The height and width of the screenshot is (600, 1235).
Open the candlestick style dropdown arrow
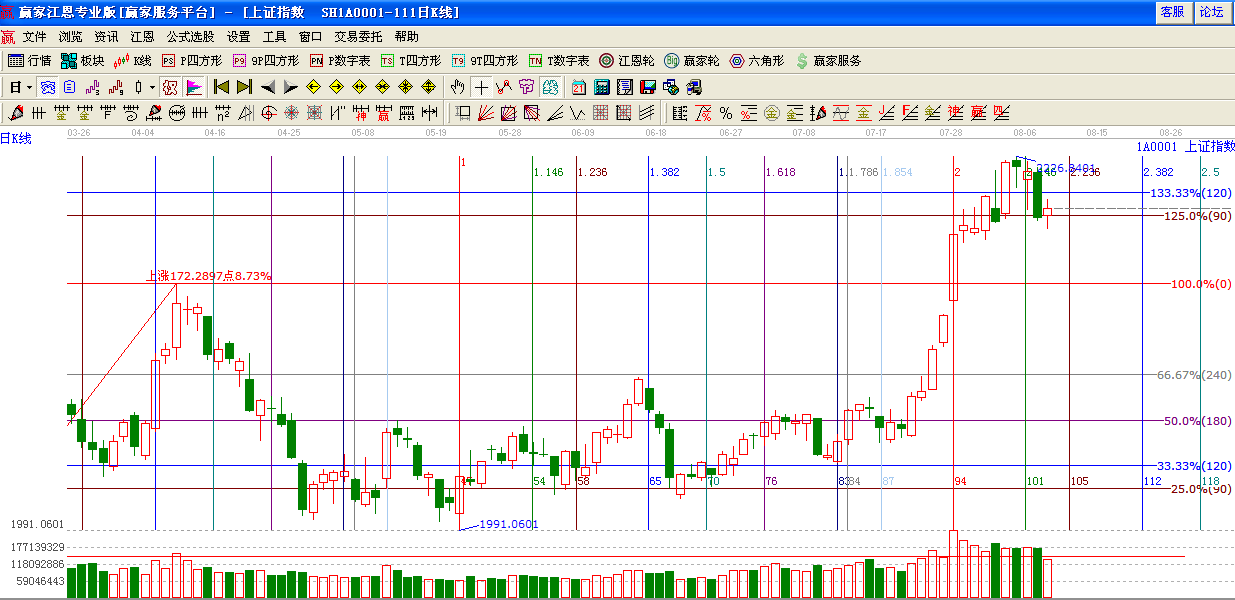coord(152,87)
